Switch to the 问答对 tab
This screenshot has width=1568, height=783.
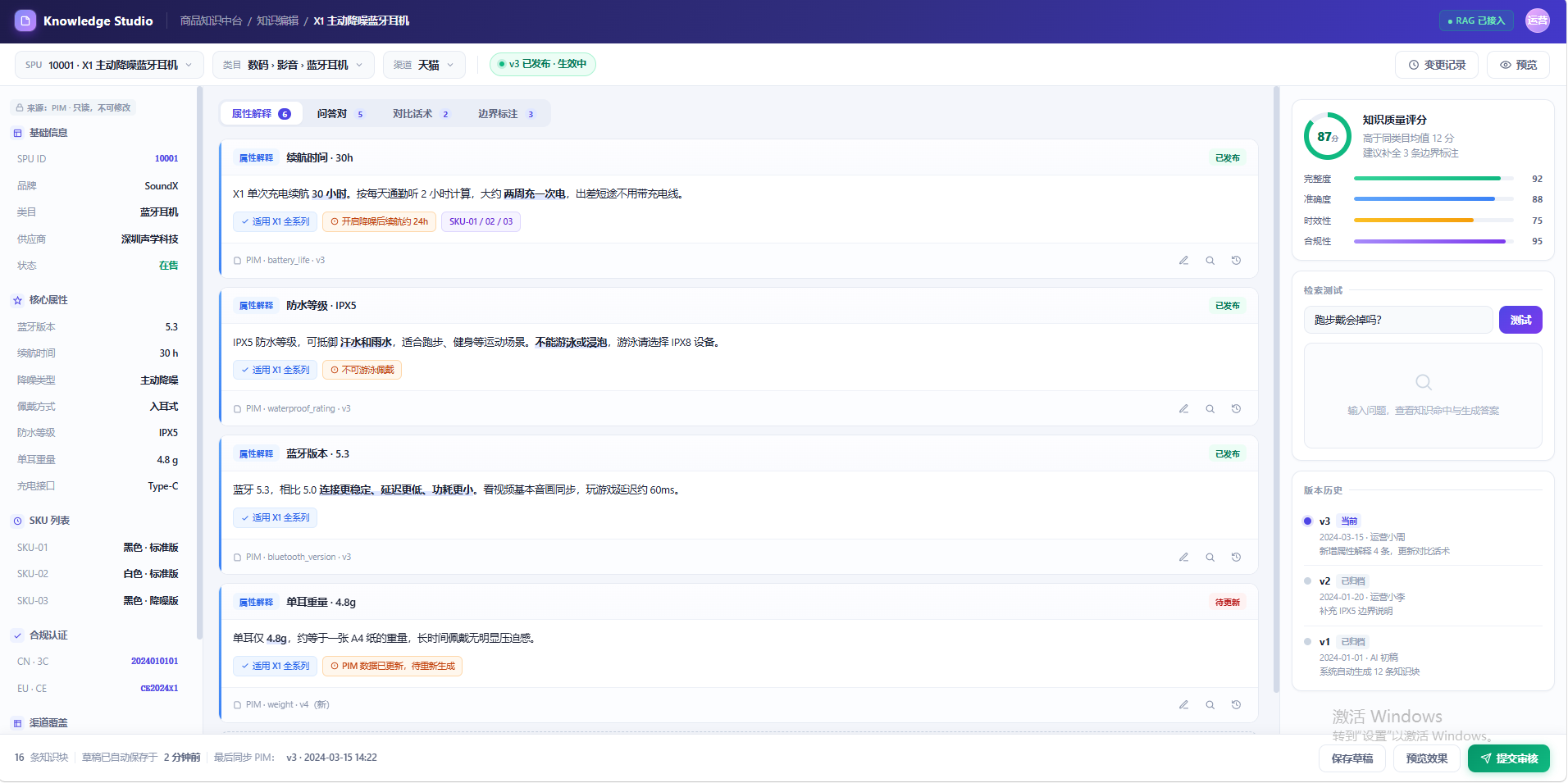pos(340,114)
